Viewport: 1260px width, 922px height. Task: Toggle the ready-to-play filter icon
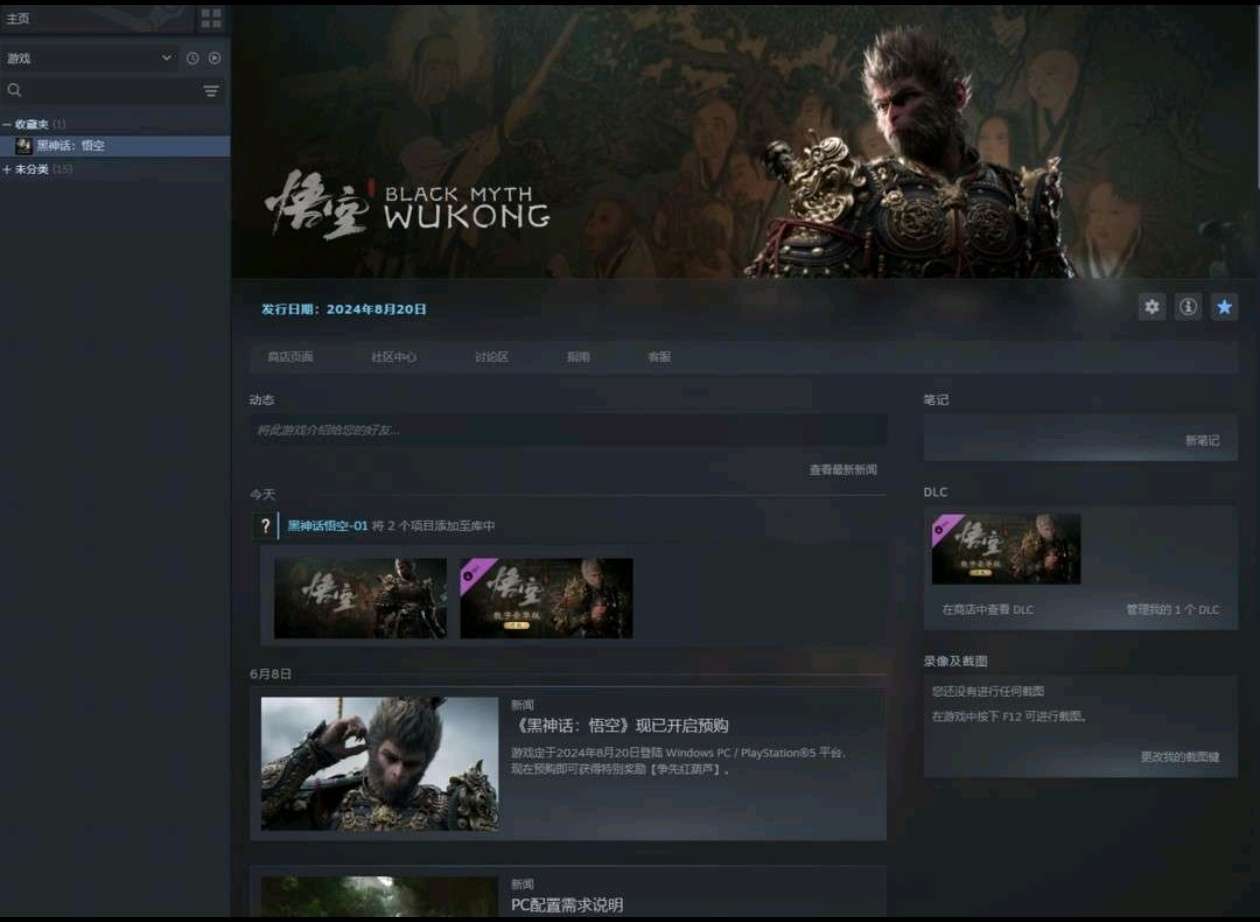[214, 59]
